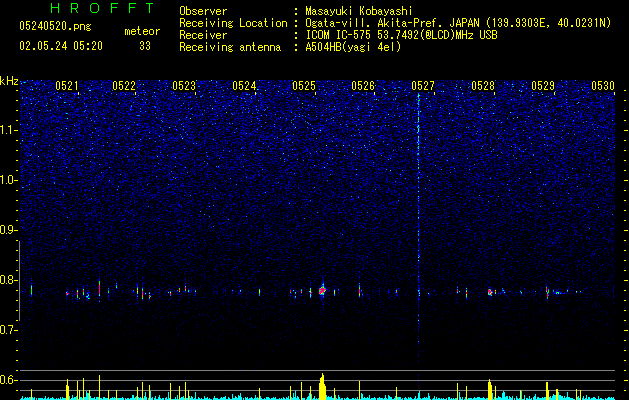Click the Observer label

203,11
